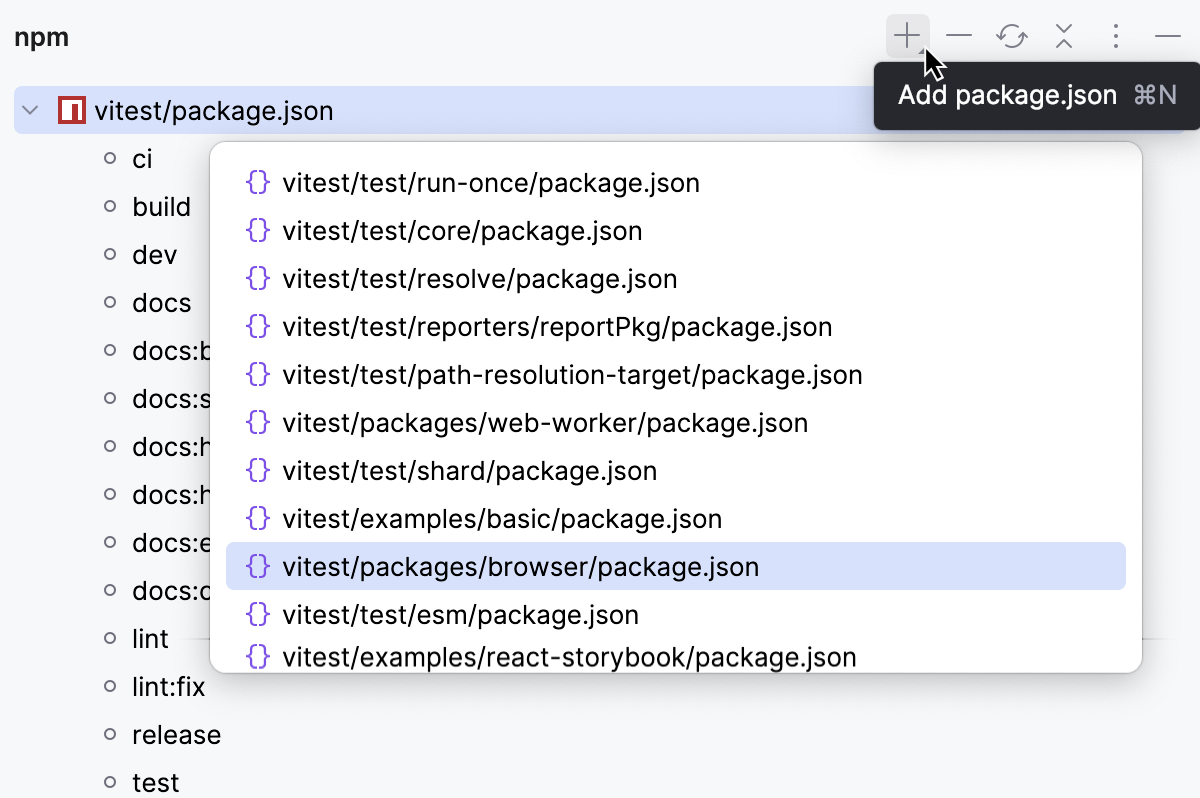Select the lint:fix script in the tree
Screen dimensions: 1200x798
(169, 686)
